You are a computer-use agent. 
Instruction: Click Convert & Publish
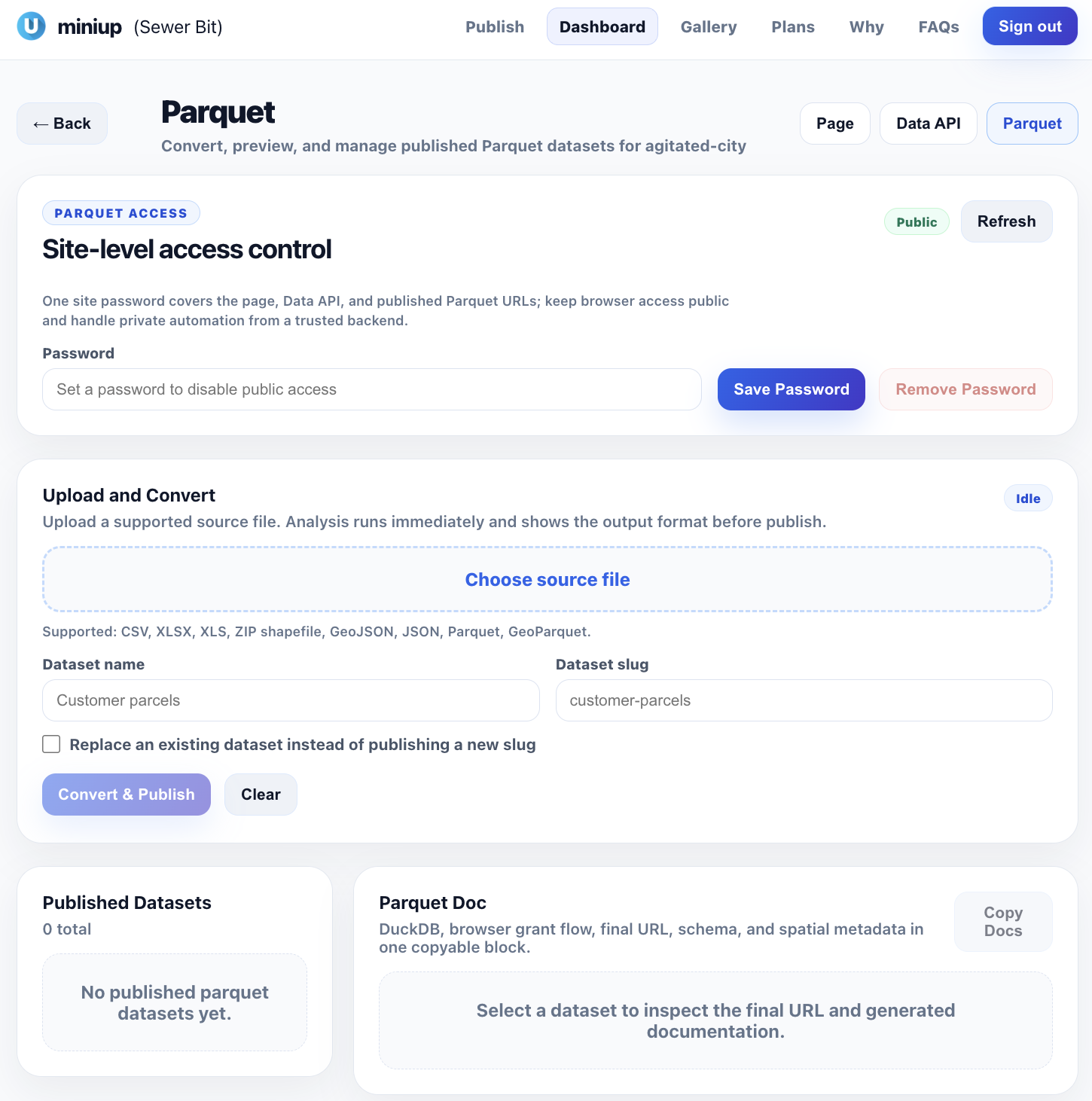pos(126,794)
